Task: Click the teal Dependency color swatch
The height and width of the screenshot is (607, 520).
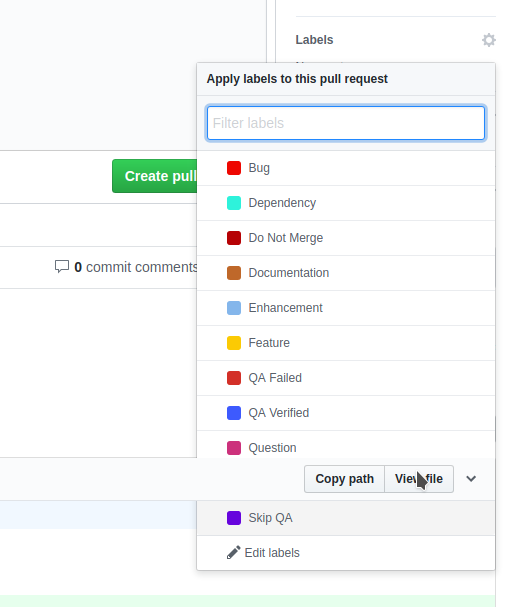Action: (x=234, y=203)
